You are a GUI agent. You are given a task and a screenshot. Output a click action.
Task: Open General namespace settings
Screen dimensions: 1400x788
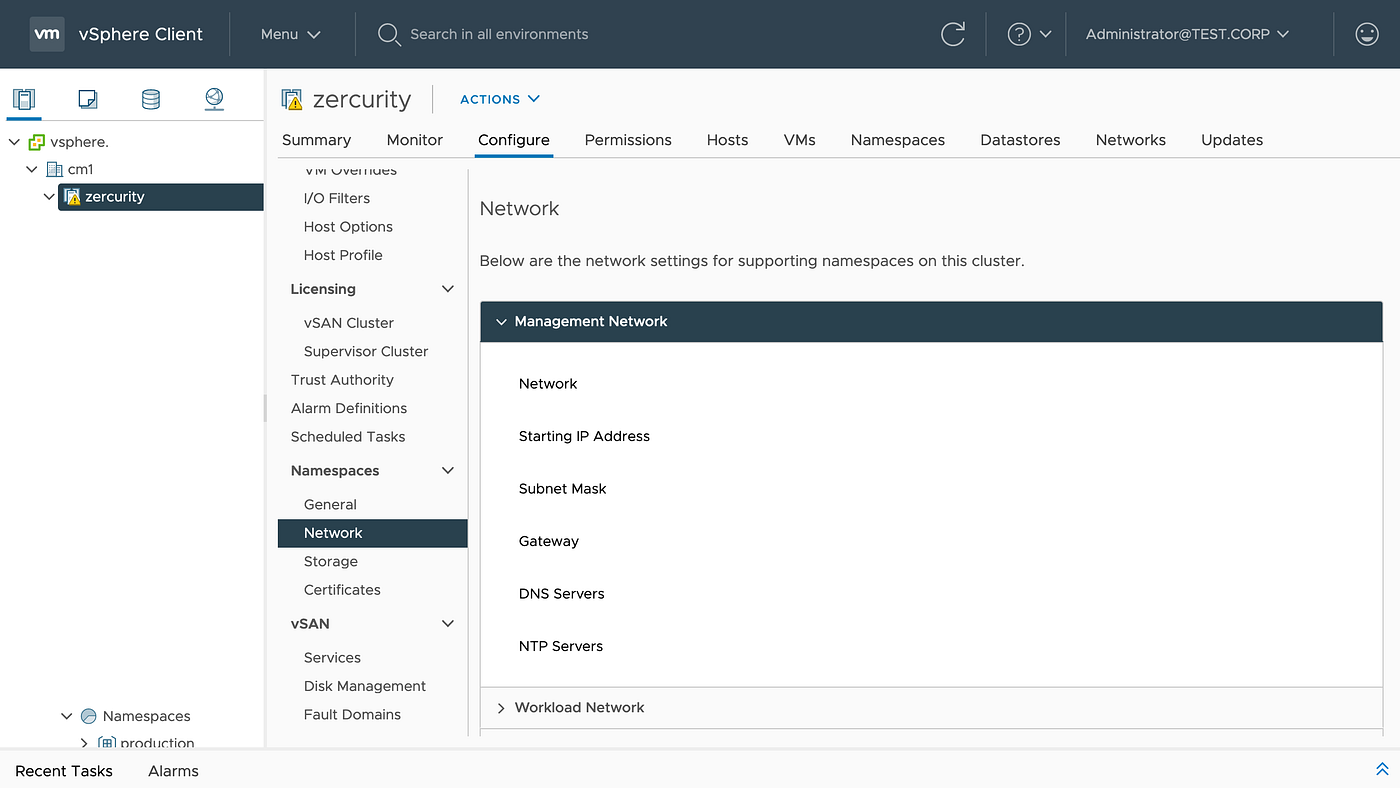pyautogui.click(x=330, y=505)
